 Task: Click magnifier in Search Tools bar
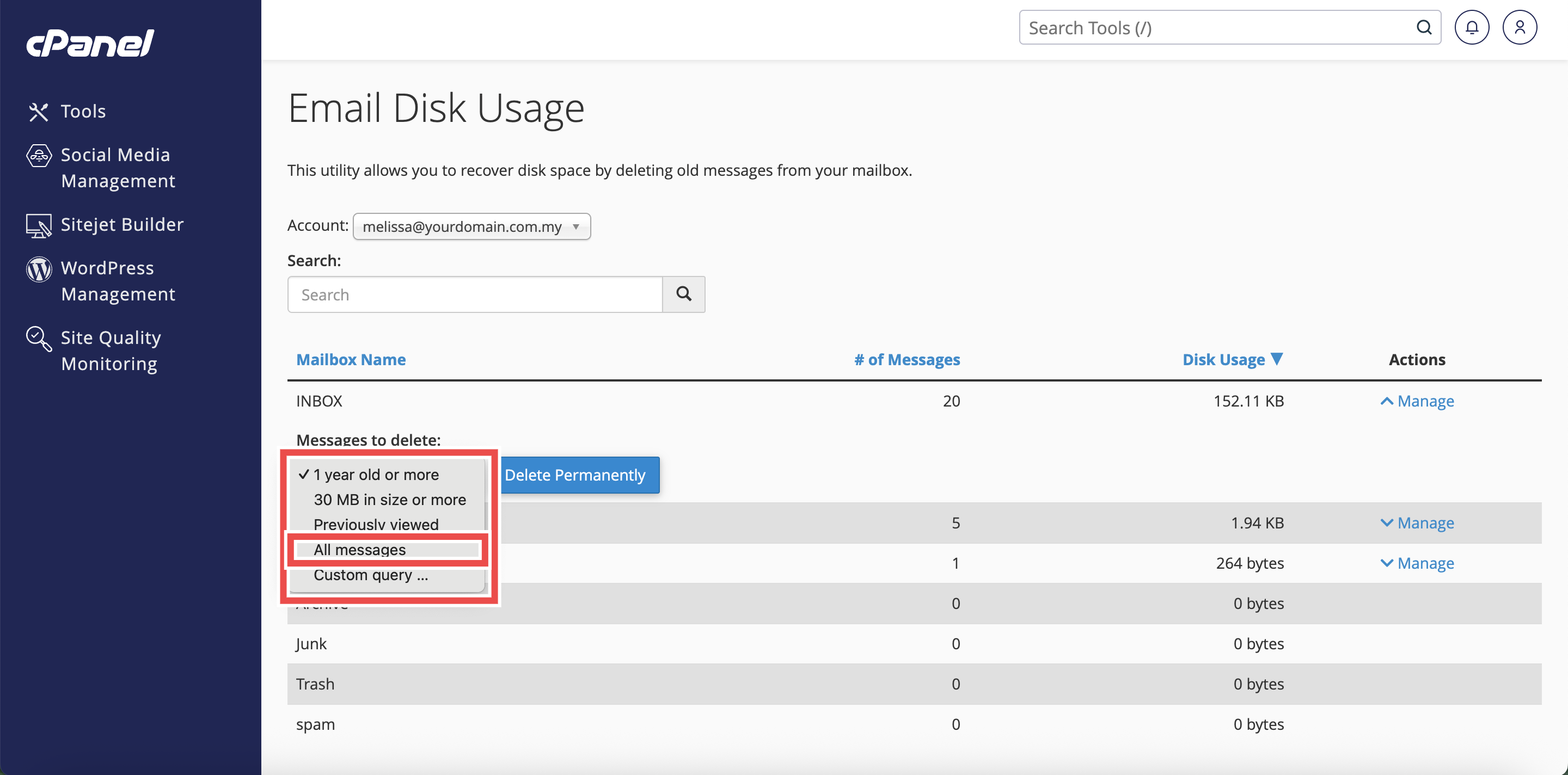[1423, 27]
